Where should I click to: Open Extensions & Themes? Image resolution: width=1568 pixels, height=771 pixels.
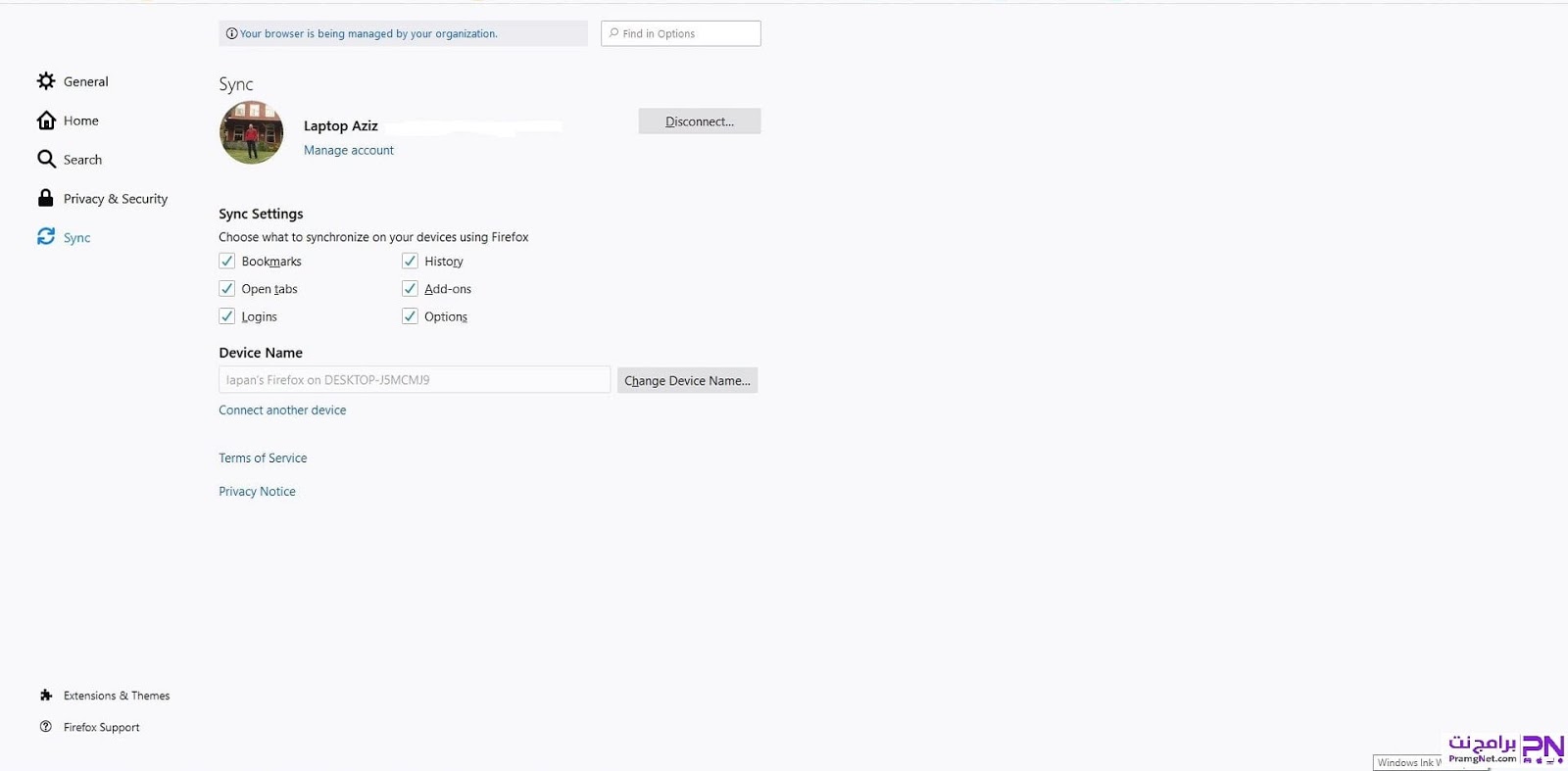click(117, 696)
